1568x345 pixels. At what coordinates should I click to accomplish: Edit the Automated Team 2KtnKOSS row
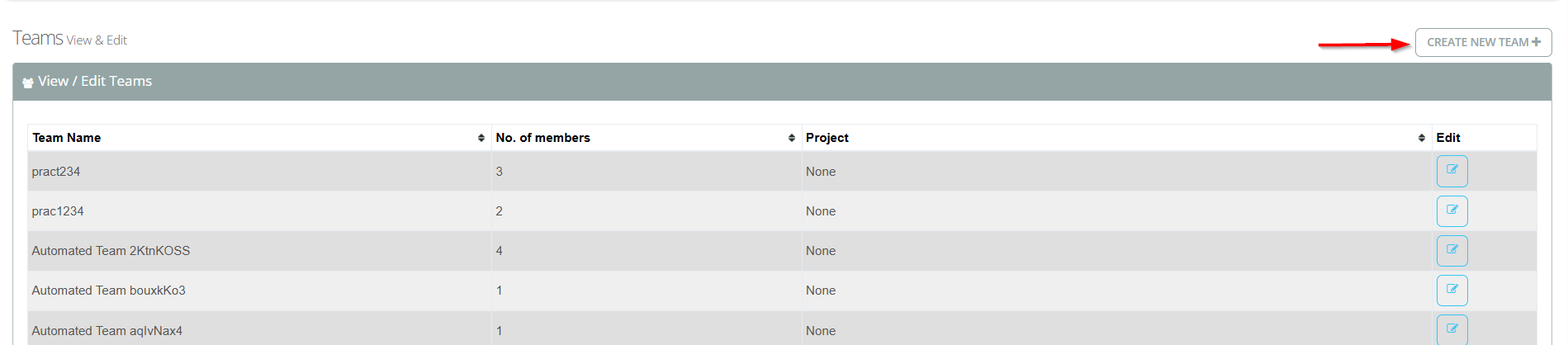tap(1452, 251)
